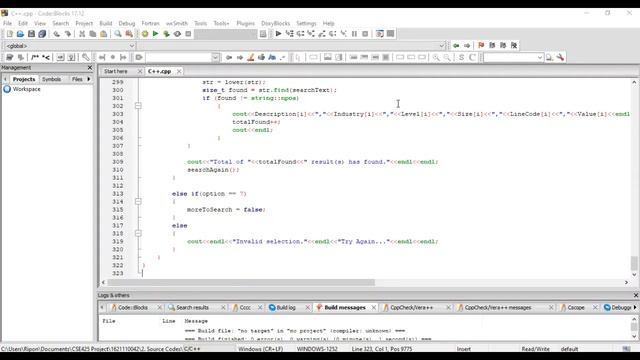This screenshot has width=640, height=360.
Task: Open the Build log tab
Action: tap(286, 307)
